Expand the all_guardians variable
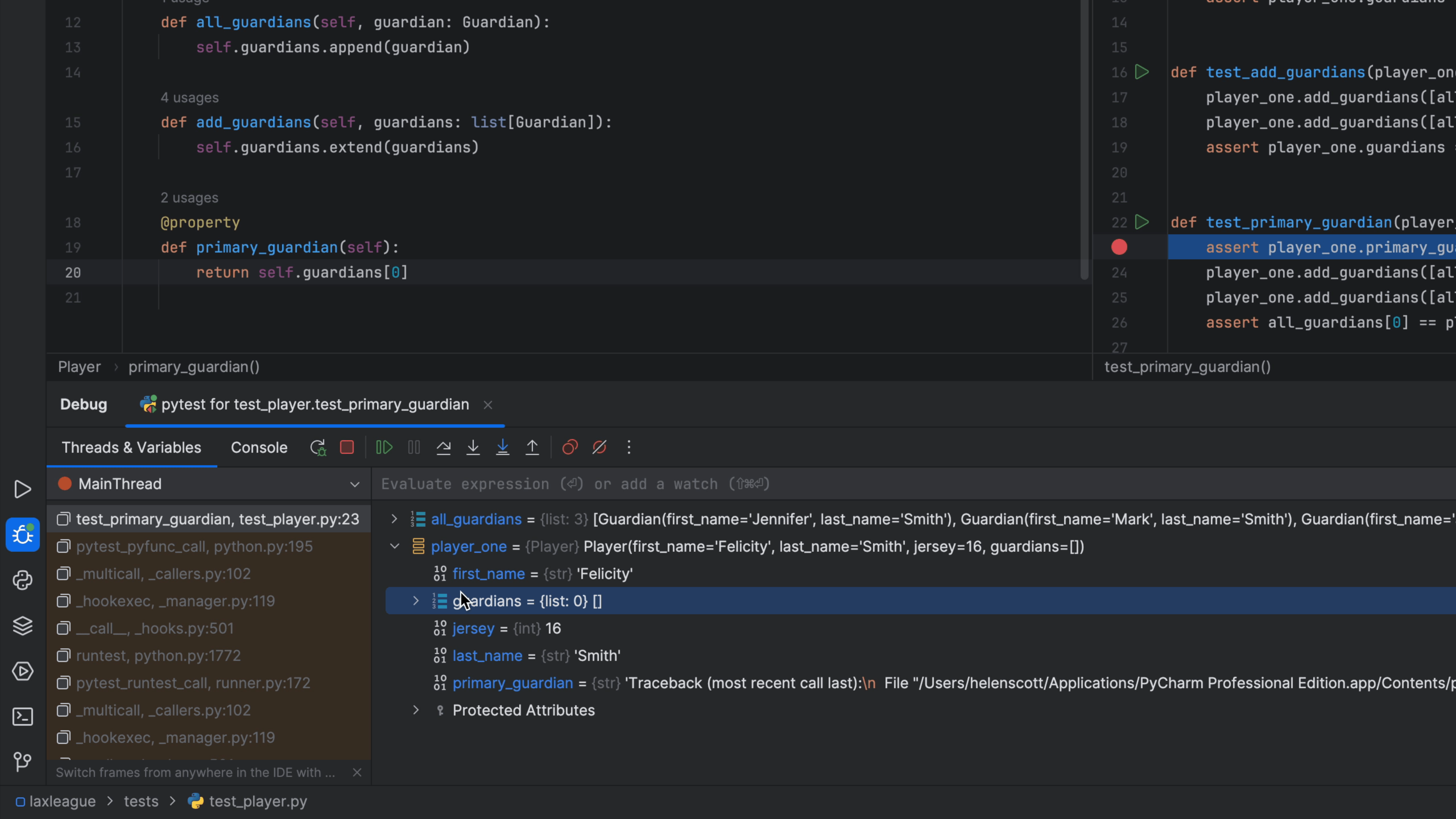 click(x=394, y=519)
